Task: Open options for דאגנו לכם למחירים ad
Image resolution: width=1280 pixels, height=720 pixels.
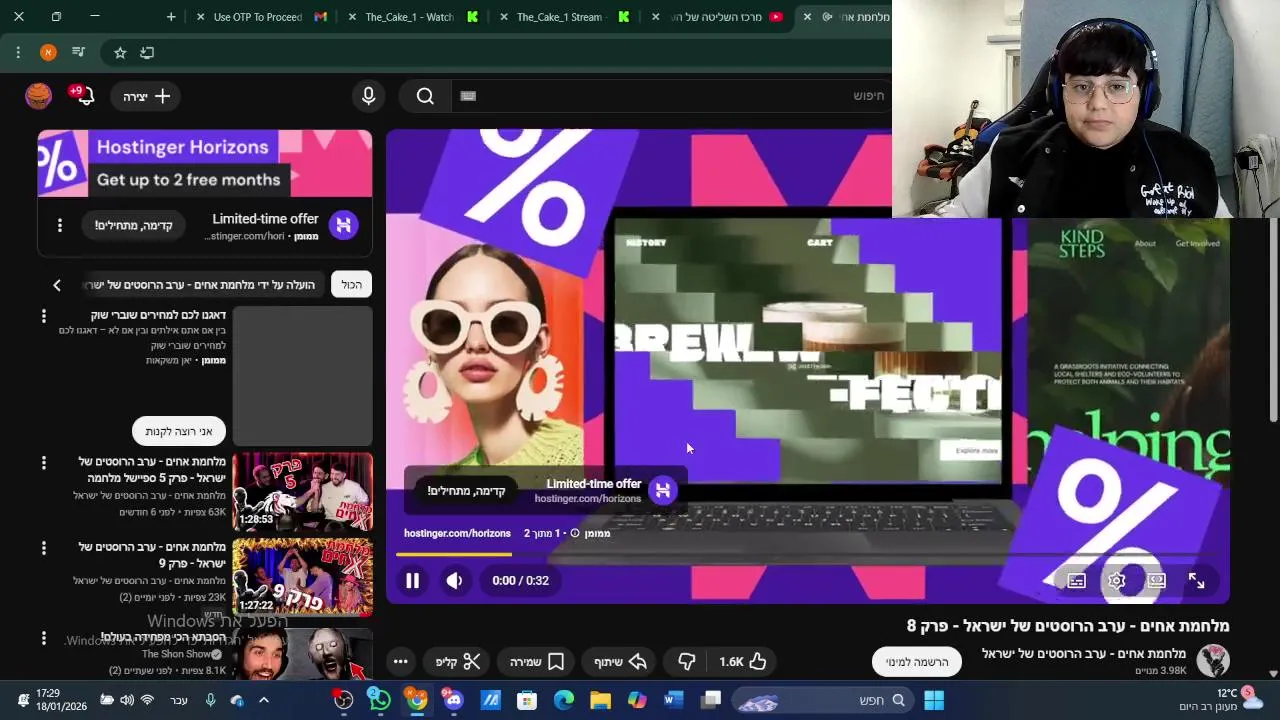Action: 43,316
